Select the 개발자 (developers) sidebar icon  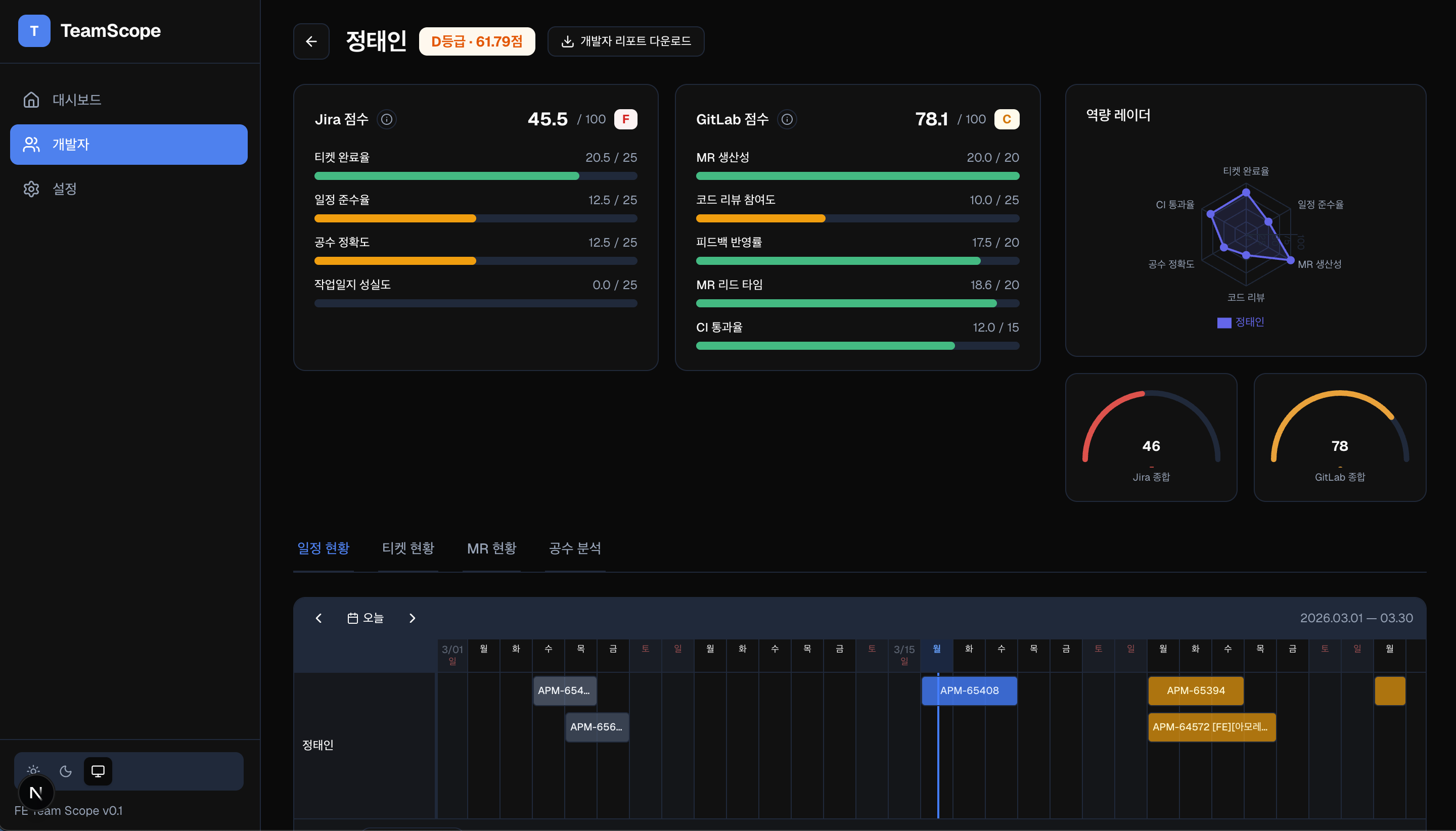[31, 145]
